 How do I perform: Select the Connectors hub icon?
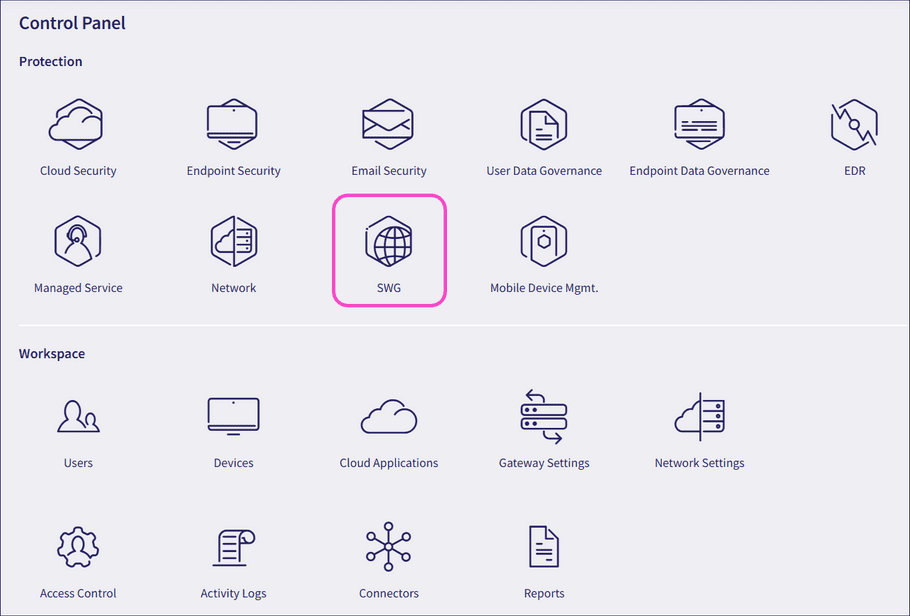tap(388, 547)
